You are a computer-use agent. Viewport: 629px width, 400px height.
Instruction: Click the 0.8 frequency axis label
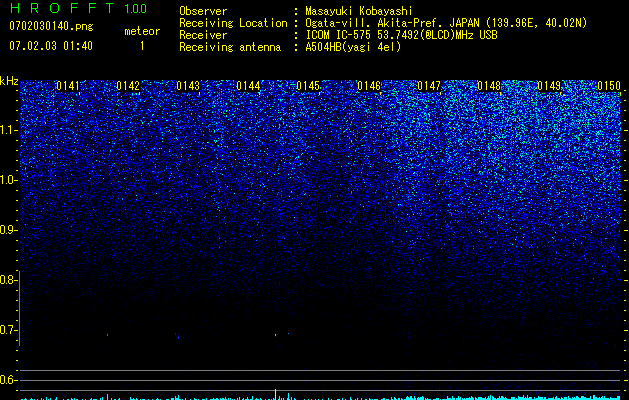8,280
